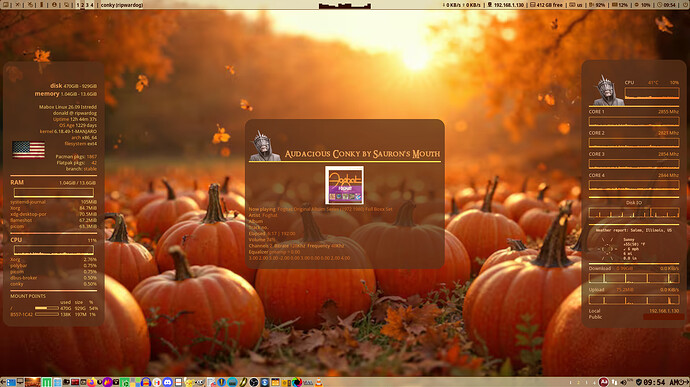This screenshot has width=690, height=387.
Task: Click the red round tray icon
Action: (604, 382)
